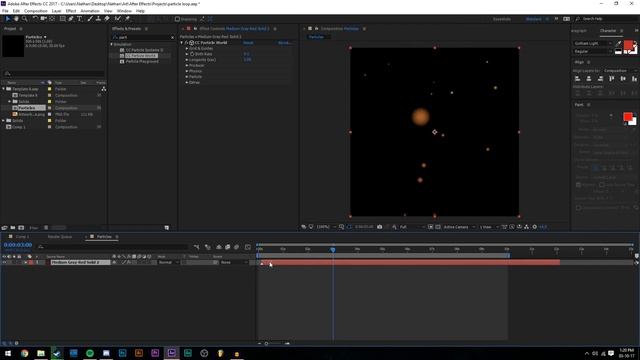The width and height of the screenshot is (640, 360).
Task: Click the Align Horizontal Center icon
Action: click(x=589, y=79)
